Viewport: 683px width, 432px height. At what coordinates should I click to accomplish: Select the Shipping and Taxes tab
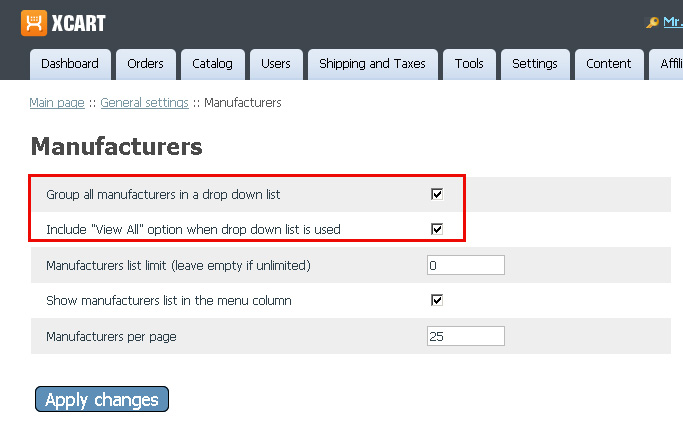[x=372, y=64]
